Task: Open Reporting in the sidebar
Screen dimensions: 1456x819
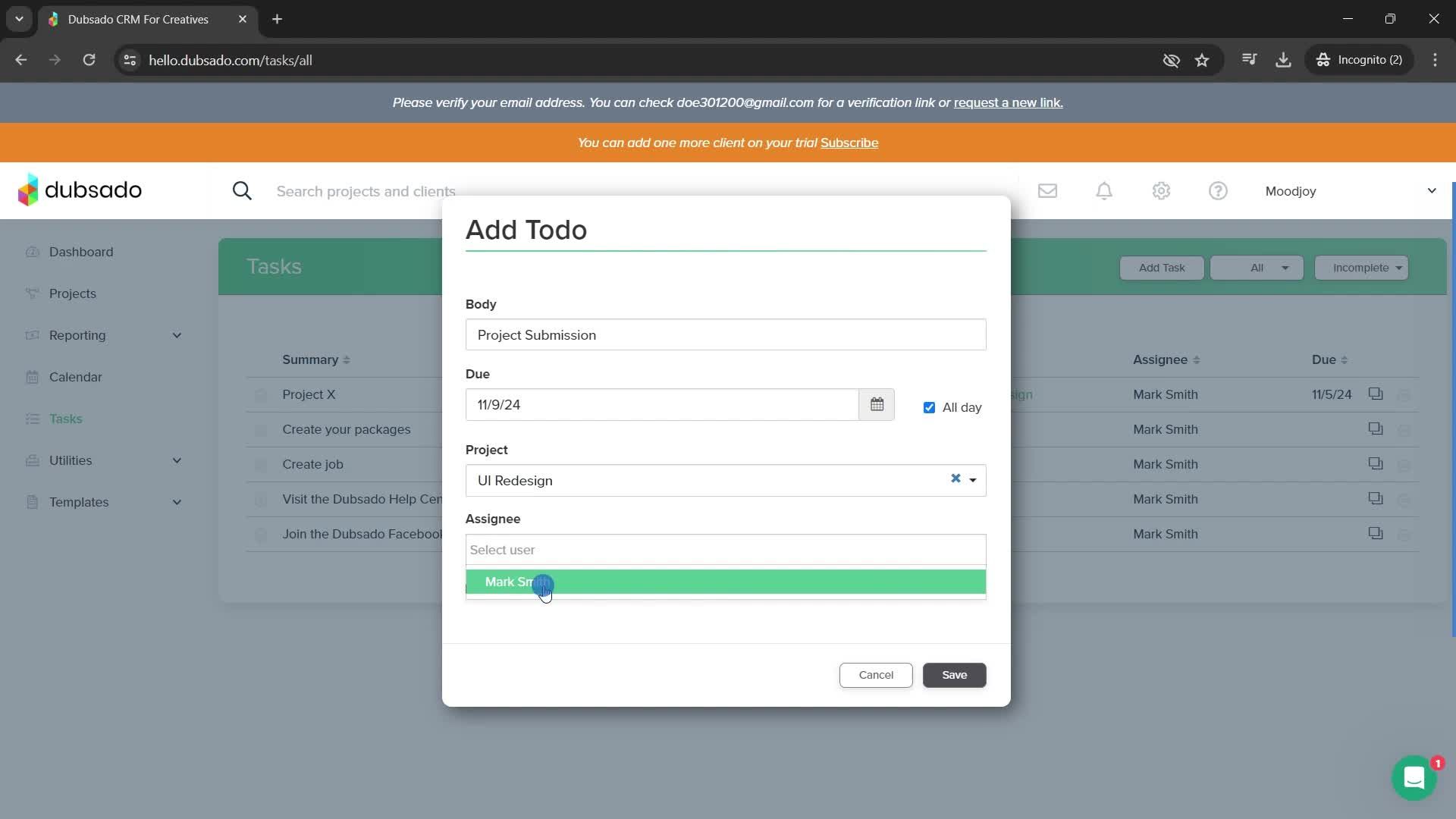Action: (77, 335)
